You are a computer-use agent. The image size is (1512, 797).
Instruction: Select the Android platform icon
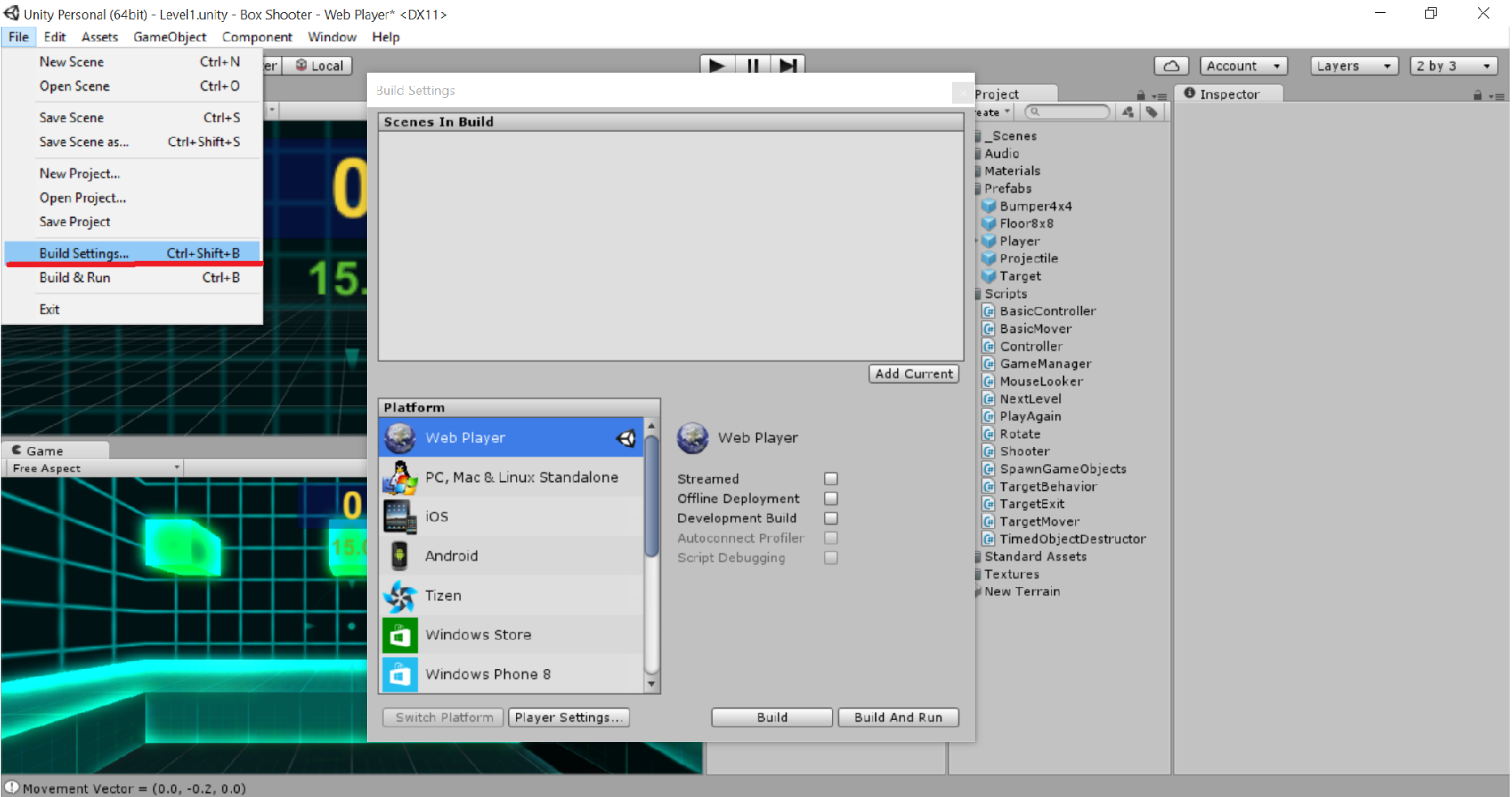coord(400,556)
